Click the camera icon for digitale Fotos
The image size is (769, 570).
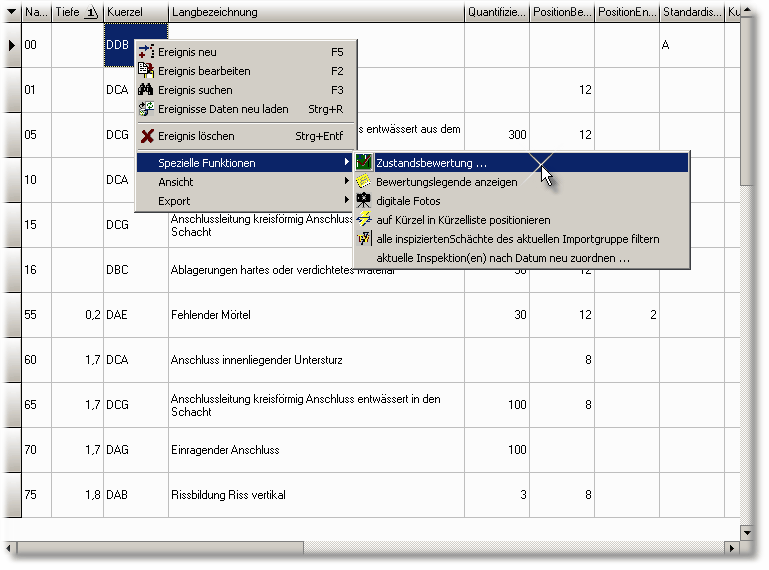[x=364, y=201]
